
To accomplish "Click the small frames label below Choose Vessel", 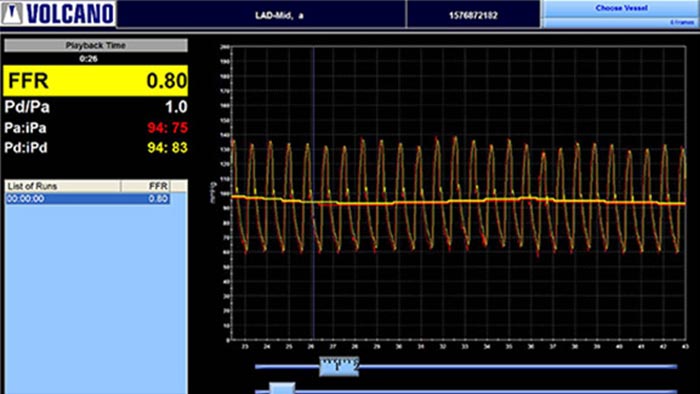I will coord(682,22).
